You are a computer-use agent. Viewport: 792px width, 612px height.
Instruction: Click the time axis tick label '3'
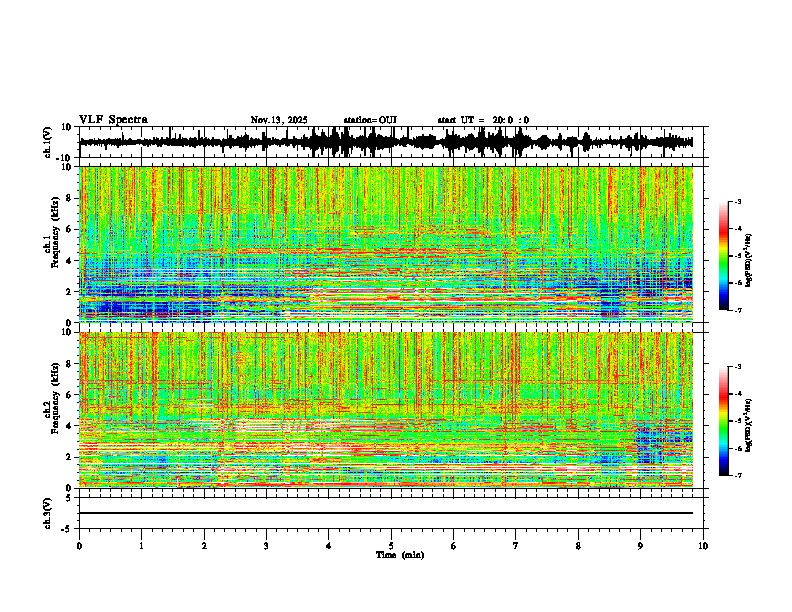pyautogui.click(x=266, y=546)
